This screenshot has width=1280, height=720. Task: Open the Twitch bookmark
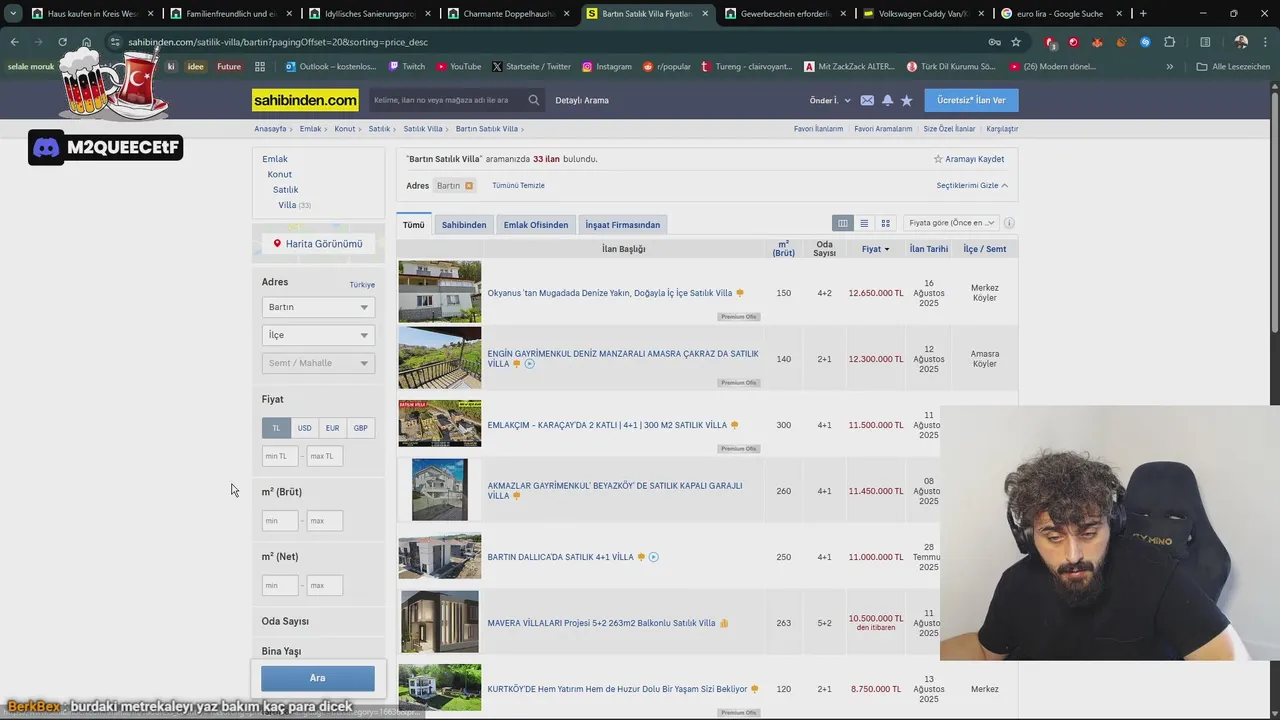pos(407,67)
